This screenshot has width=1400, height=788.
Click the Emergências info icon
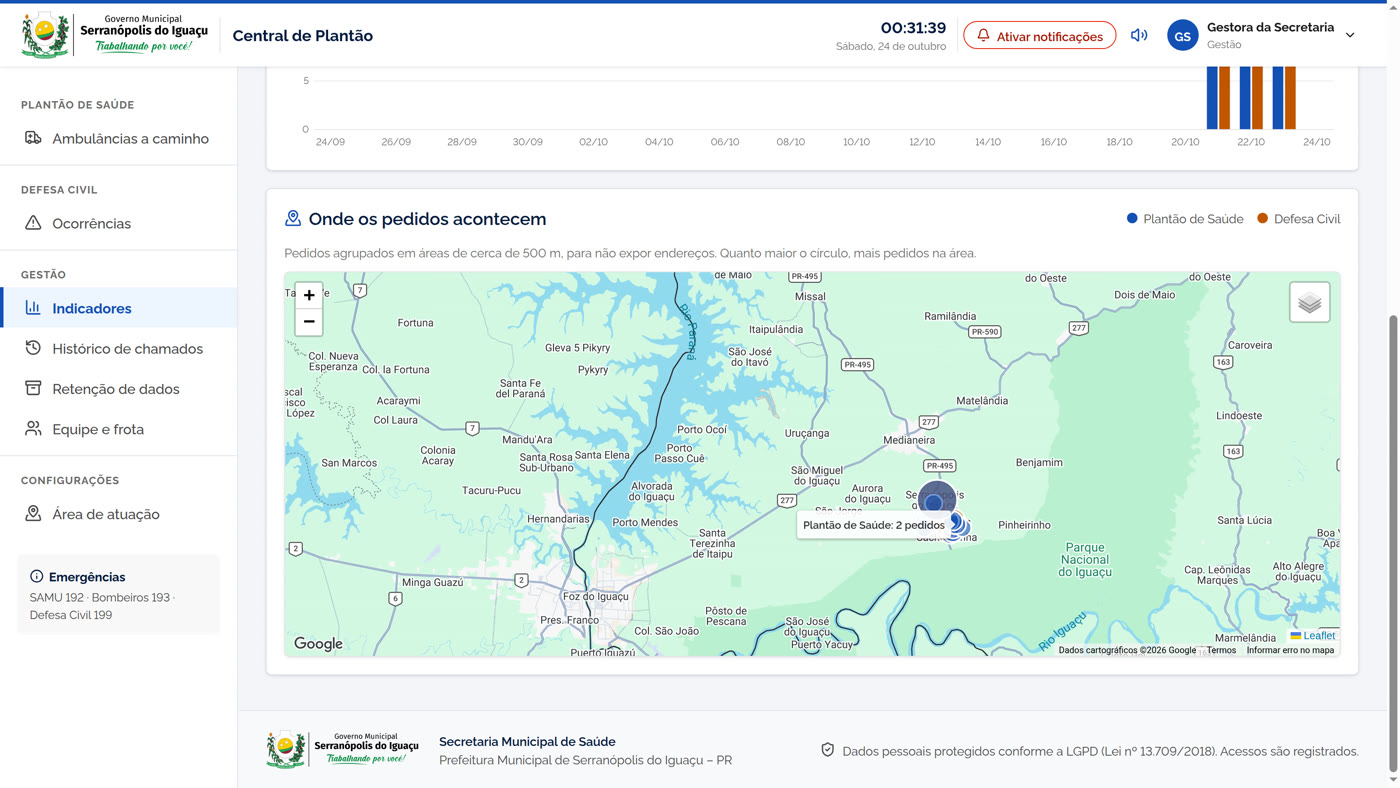37,576
